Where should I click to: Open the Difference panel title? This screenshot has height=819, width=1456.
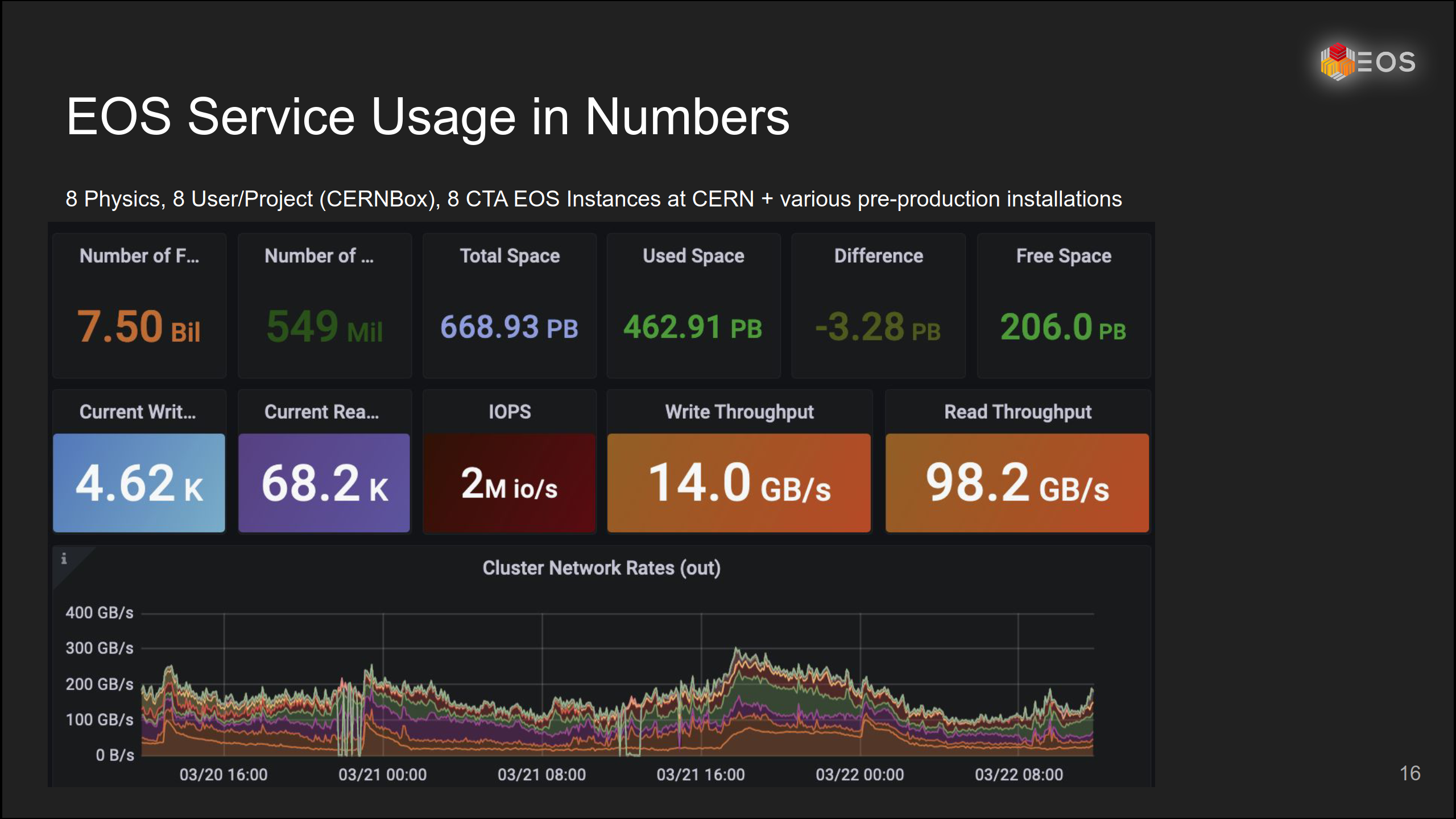pos(879,256)
